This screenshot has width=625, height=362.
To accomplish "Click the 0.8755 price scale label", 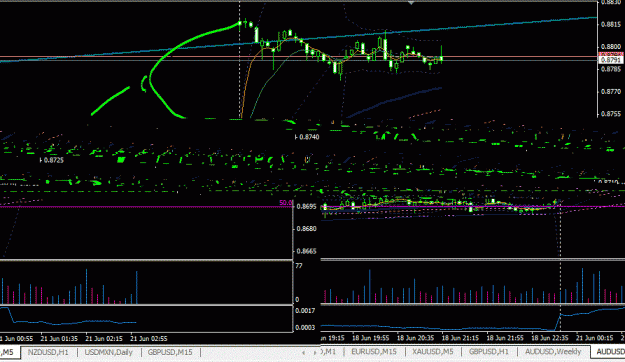I will (611, 114).
